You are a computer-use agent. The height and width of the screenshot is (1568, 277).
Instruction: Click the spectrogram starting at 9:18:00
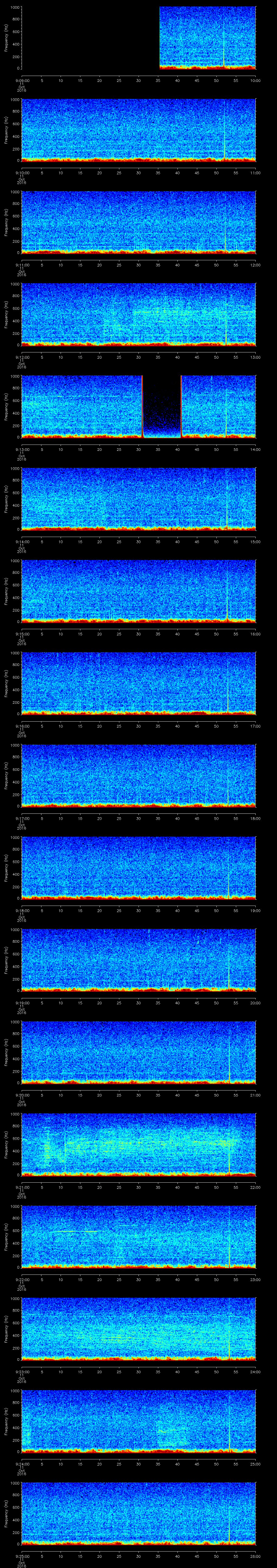tap(139, 868)
